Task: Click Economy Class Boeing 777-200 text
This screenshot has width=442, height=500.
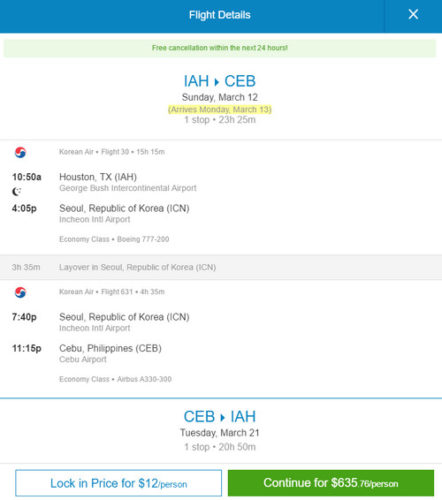Action: (x=114, y=239)
